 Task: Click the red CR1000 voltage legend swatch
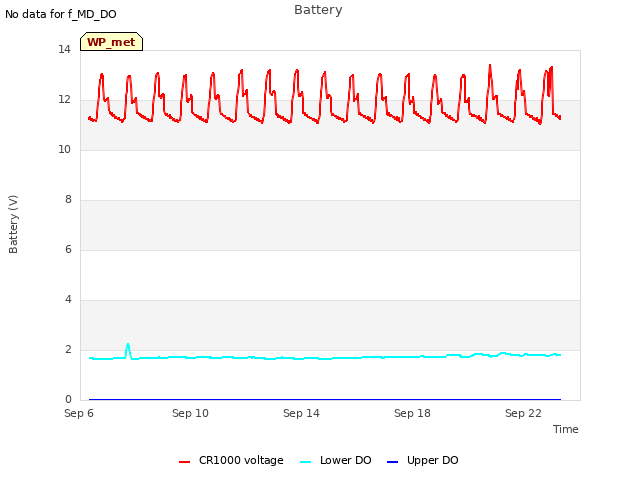(184, 462)
